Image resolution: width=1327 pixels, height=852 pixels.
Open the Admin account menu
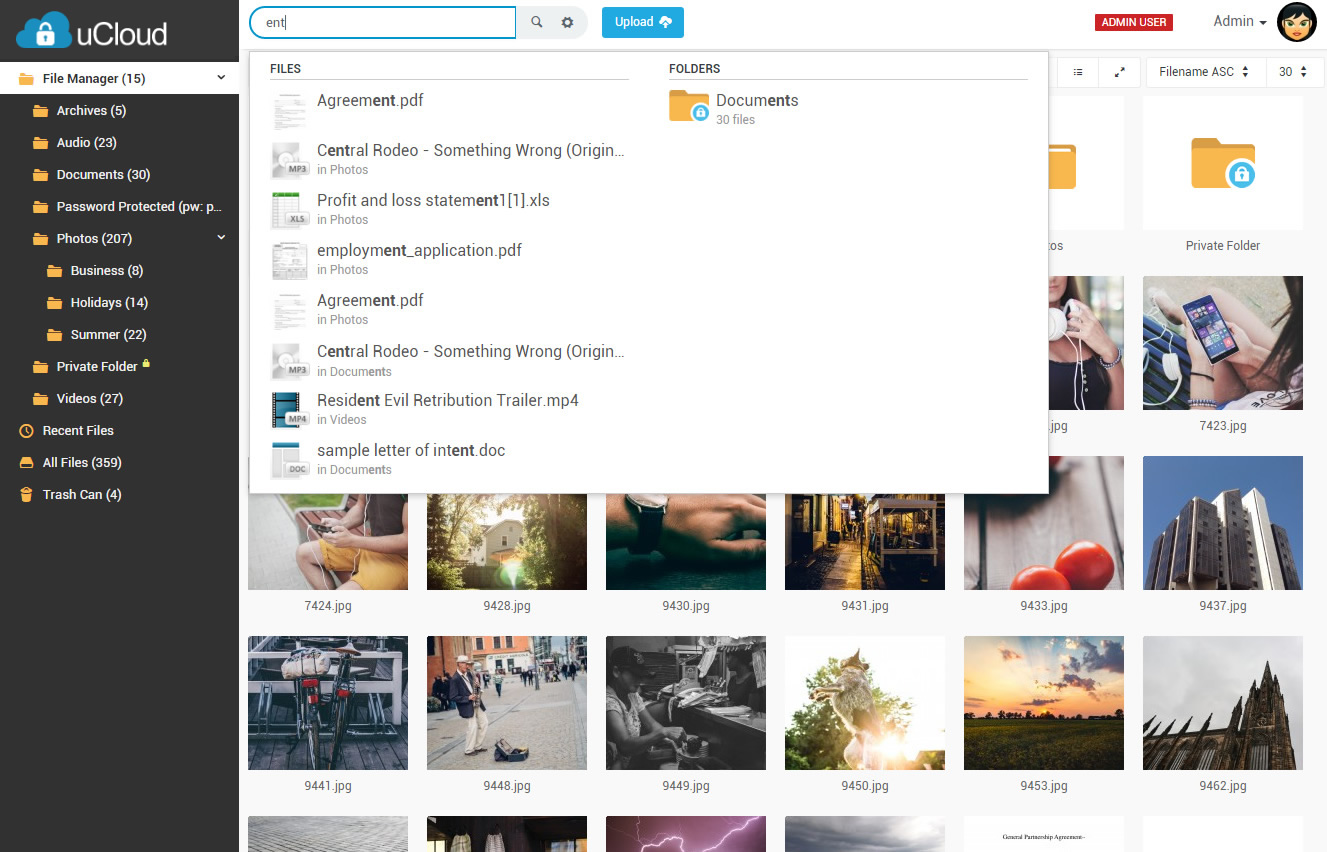coord(1238,21)
